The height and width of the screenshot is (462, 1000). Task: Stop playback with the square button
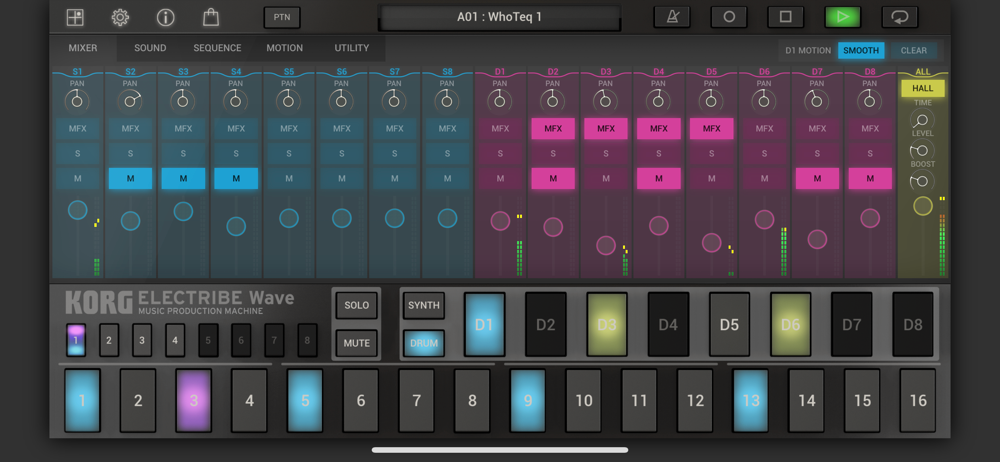pyautogui.click(x=786, y=17)
